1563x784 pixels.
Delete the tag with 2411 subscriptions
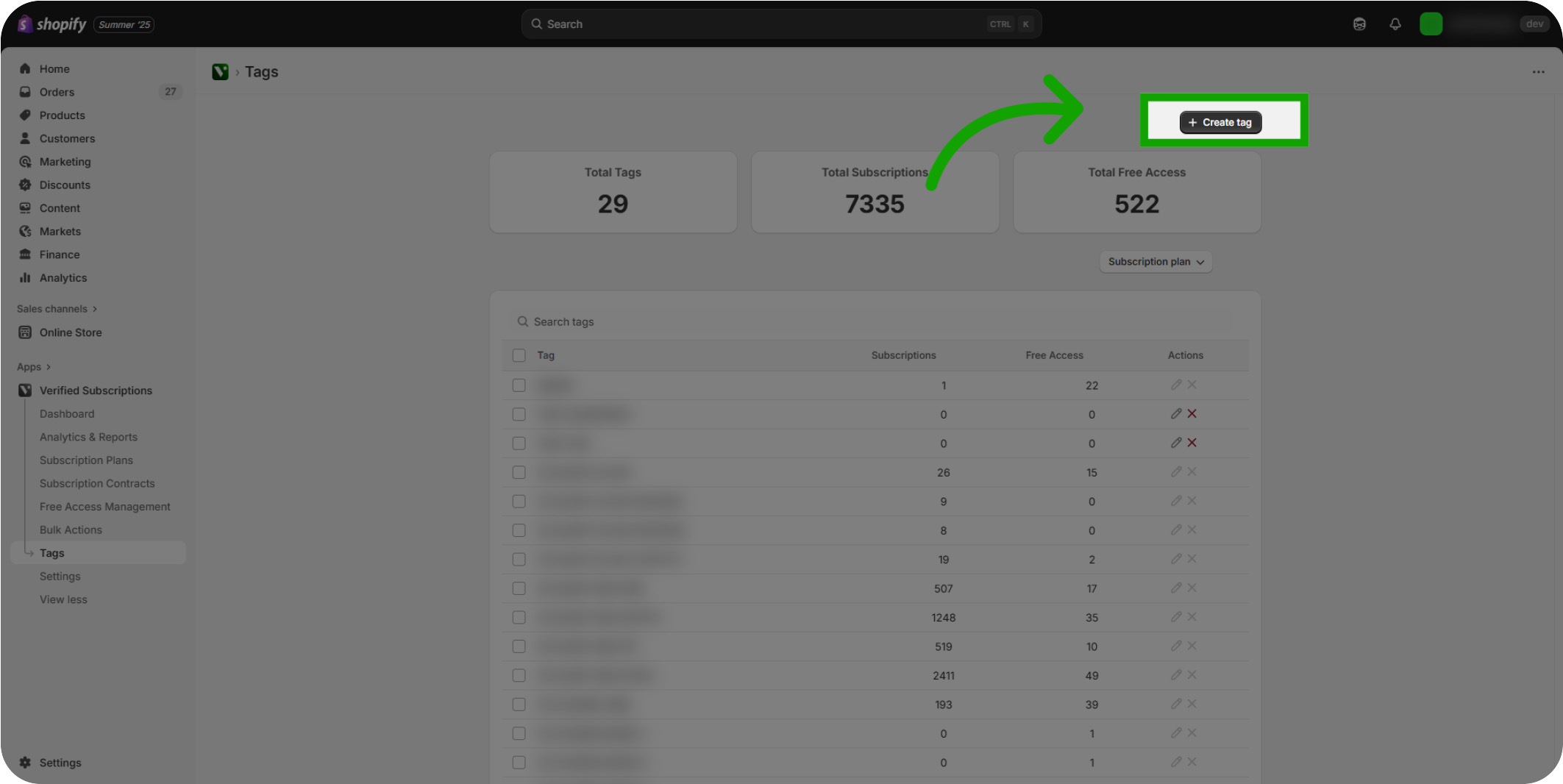tap(1192, 675)
